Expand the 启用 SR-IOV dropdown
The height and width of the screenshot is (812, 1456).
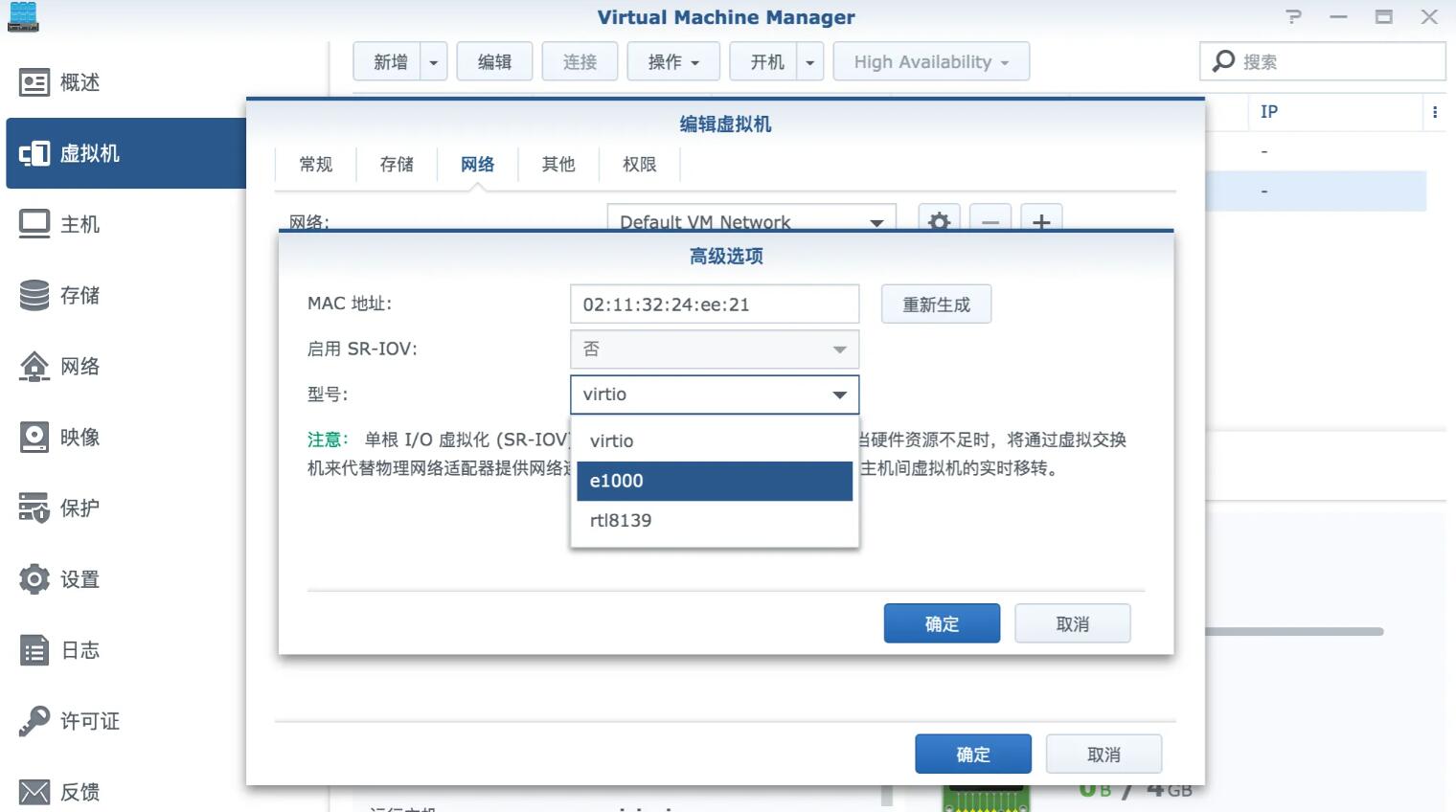839,350
